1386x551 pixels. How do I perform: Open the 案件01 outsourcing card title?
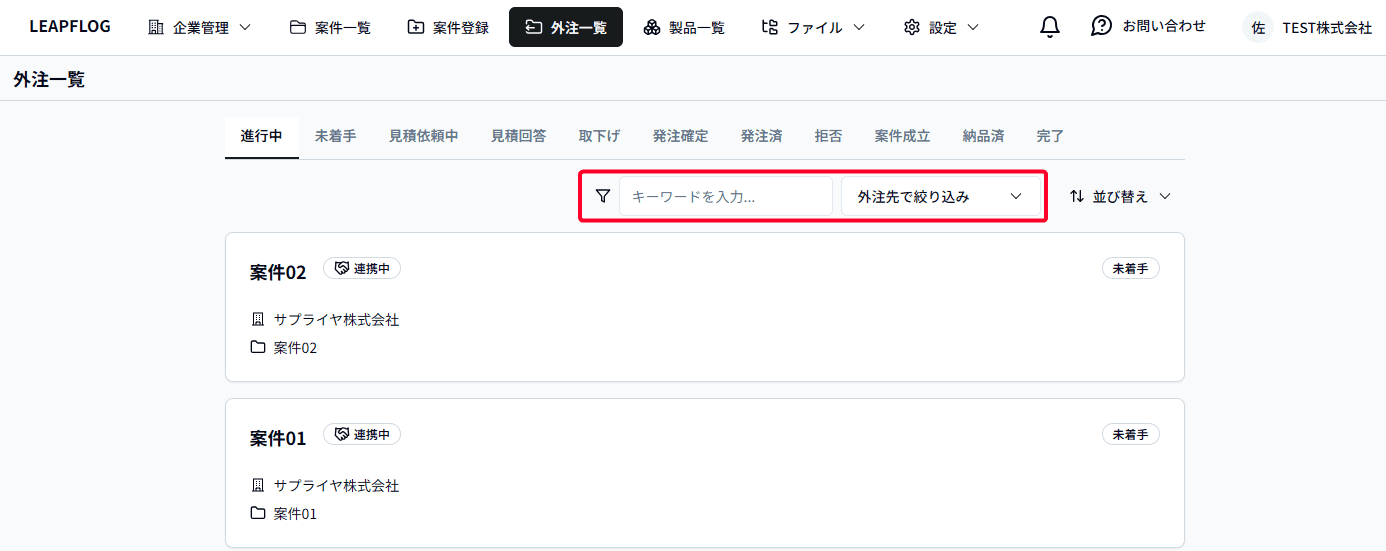pyautogui.click(x=278, y=438)
